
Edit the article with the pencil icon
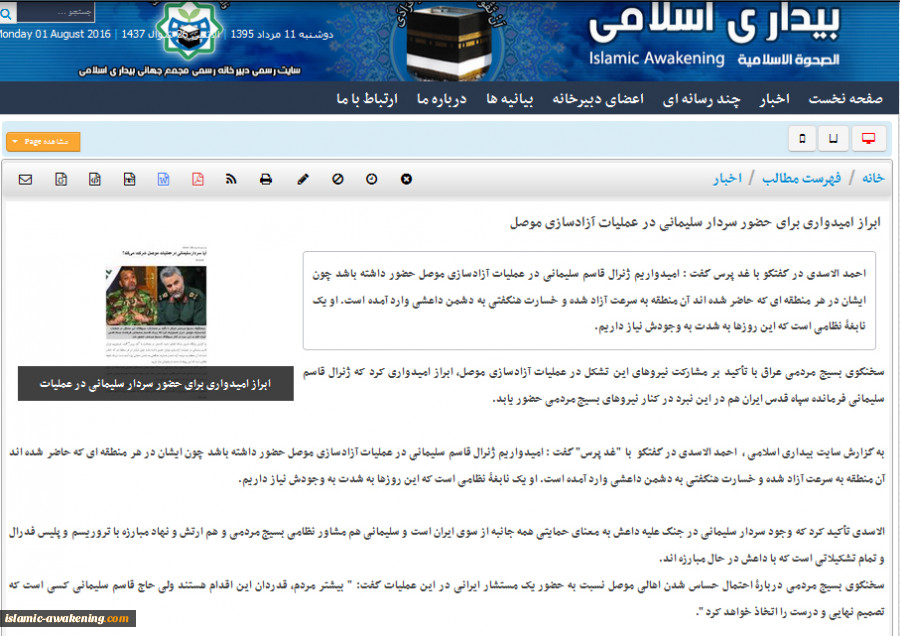[302, 178]
